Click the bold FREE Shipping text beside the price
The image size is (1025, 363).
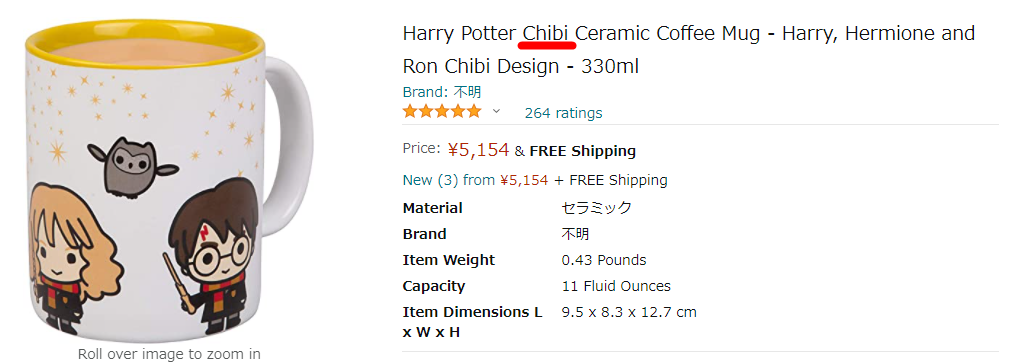point(582,151)
